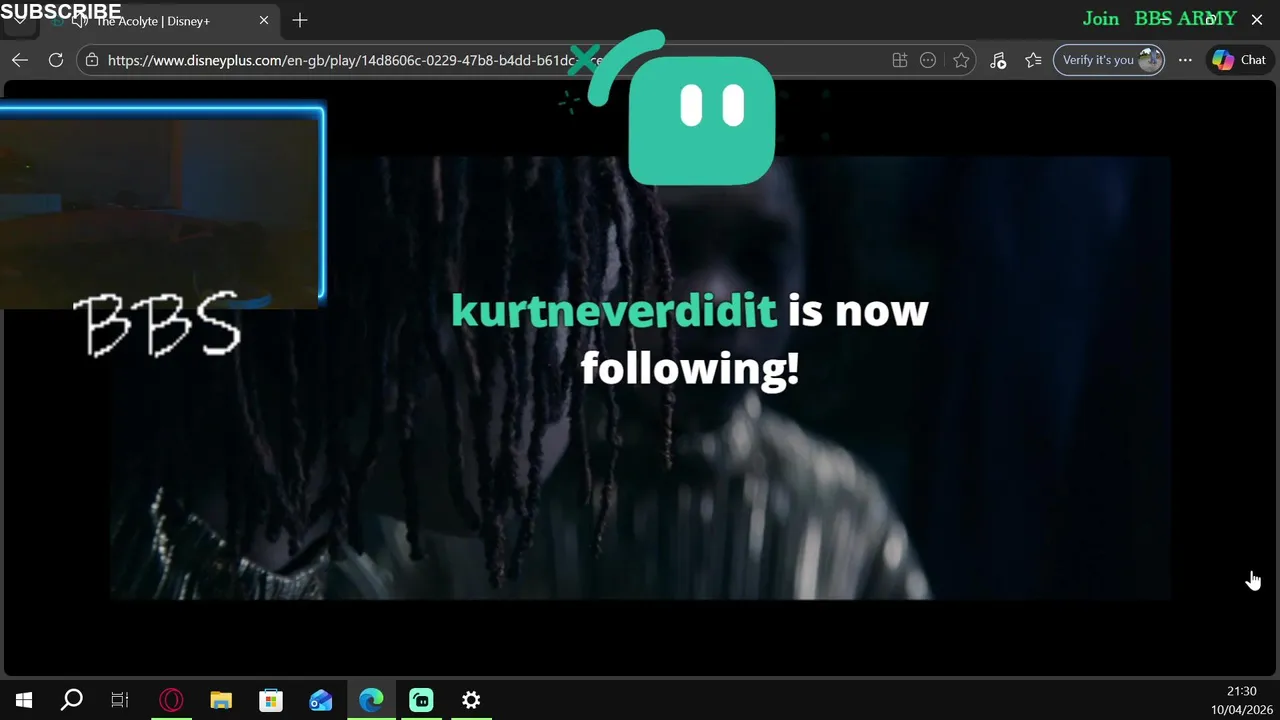The width and height of the screenshot is (1280, 720).
Task: Open the Favorites list icon
Action: pyautogui.click(x=1034, y=60)
